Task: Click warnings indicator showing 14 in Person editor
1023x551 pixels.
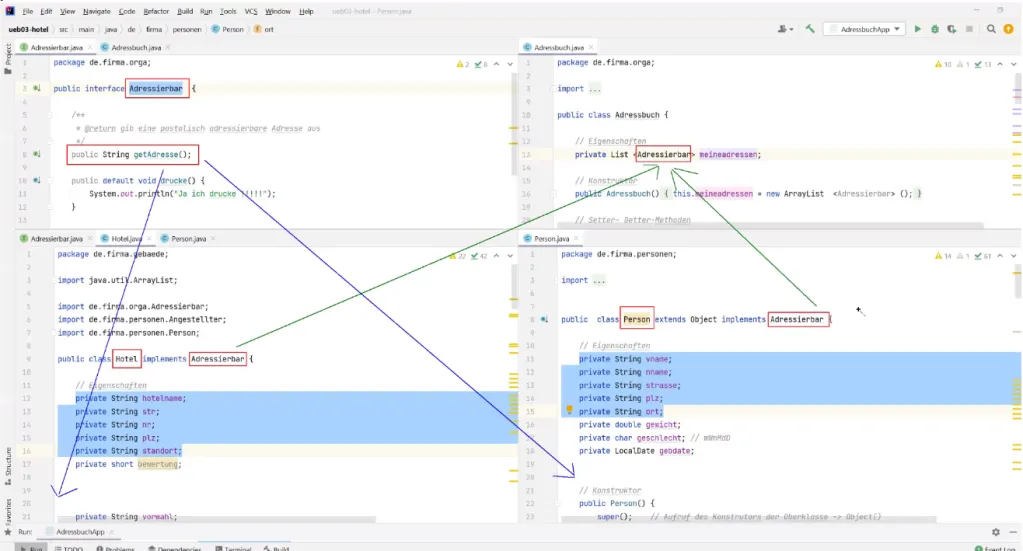Action: [x=943, y=256]
